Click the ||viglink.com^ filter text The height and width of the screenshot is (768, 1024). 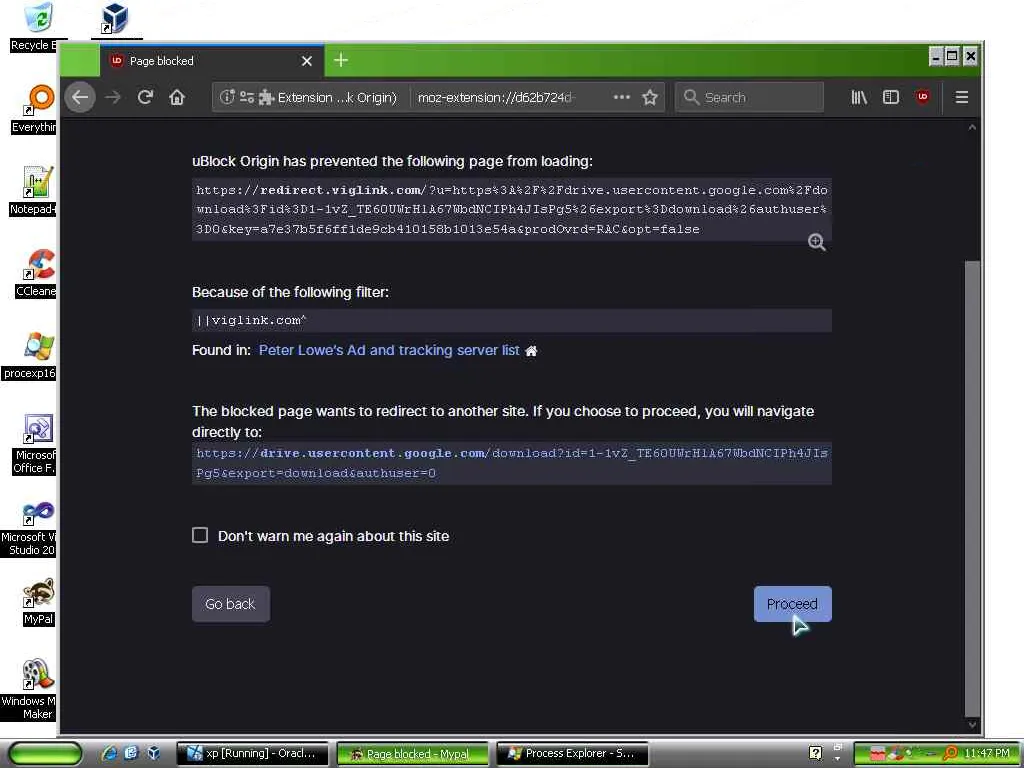[251, 320]
